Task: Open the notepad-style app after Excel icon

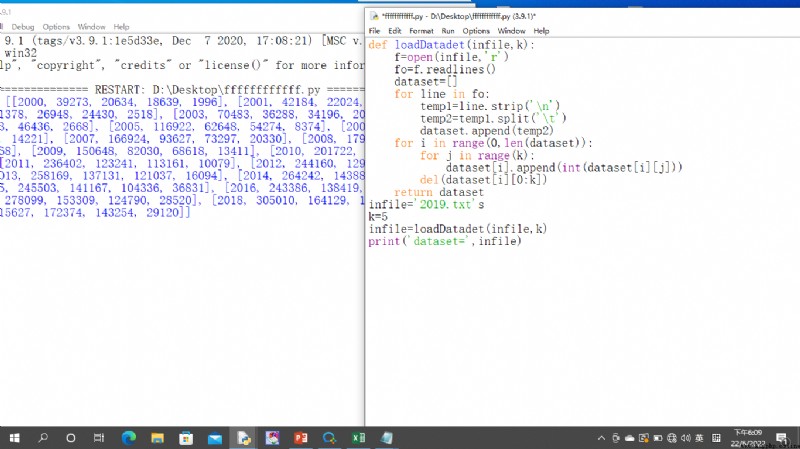Action: tap(387, 438)
